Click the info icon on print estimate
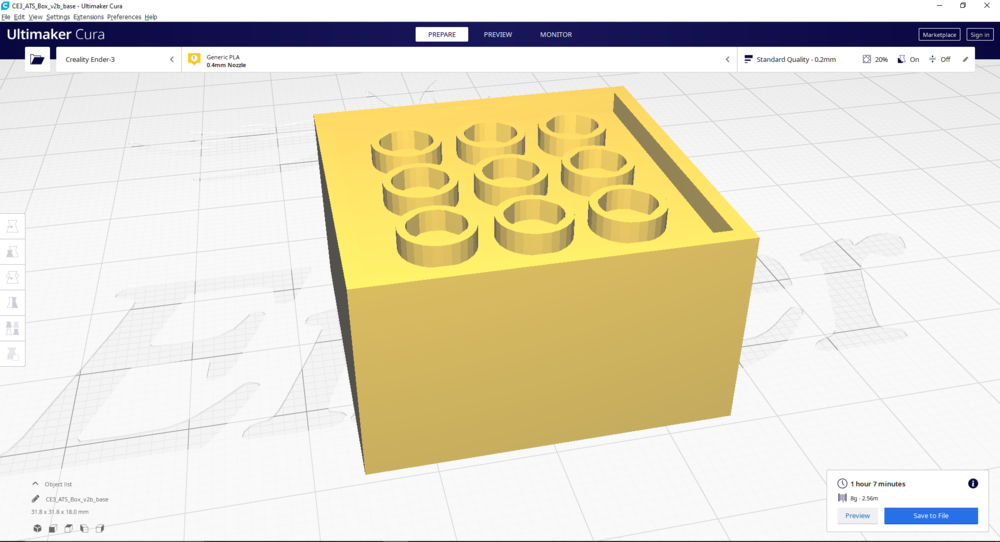Viewport: 1000px width, 542px height. coord(973,483)
